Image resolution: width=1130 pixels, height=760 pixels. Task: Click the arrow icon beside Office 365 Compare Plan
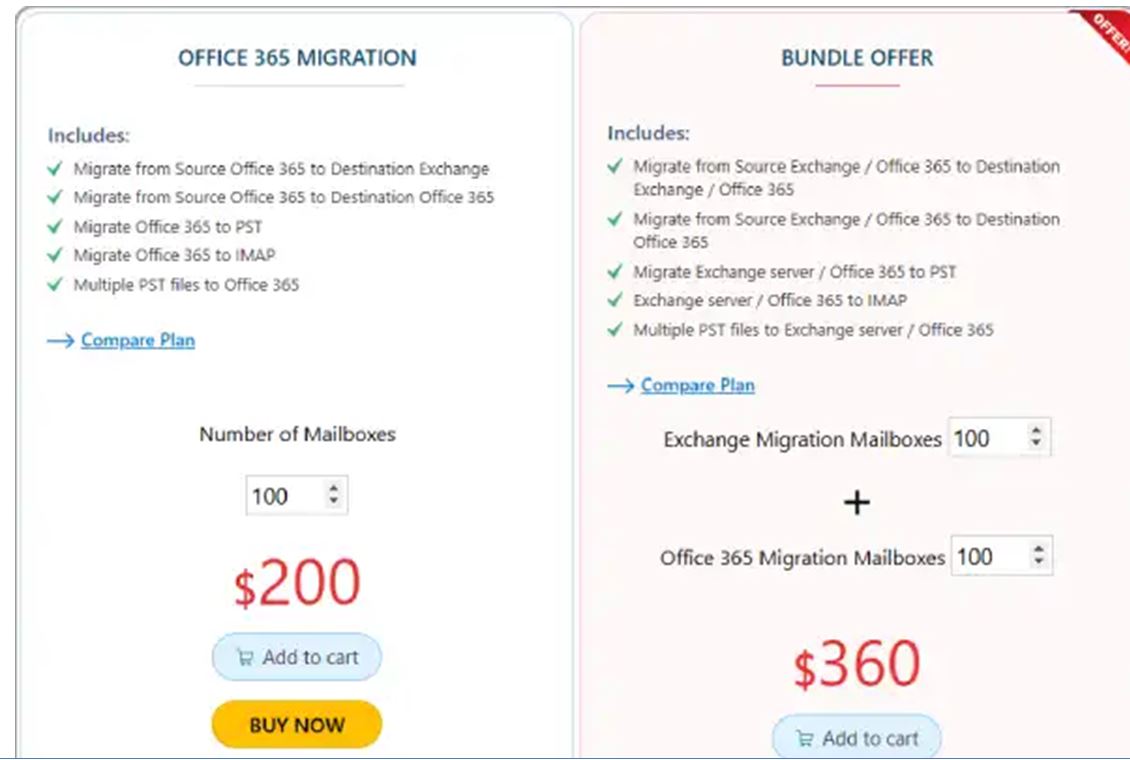point(60,341)
